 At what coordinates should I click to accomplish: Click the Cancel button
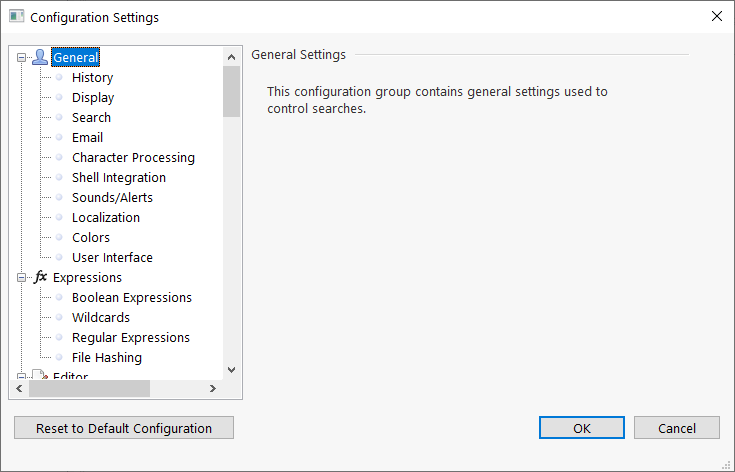(677, 428)
